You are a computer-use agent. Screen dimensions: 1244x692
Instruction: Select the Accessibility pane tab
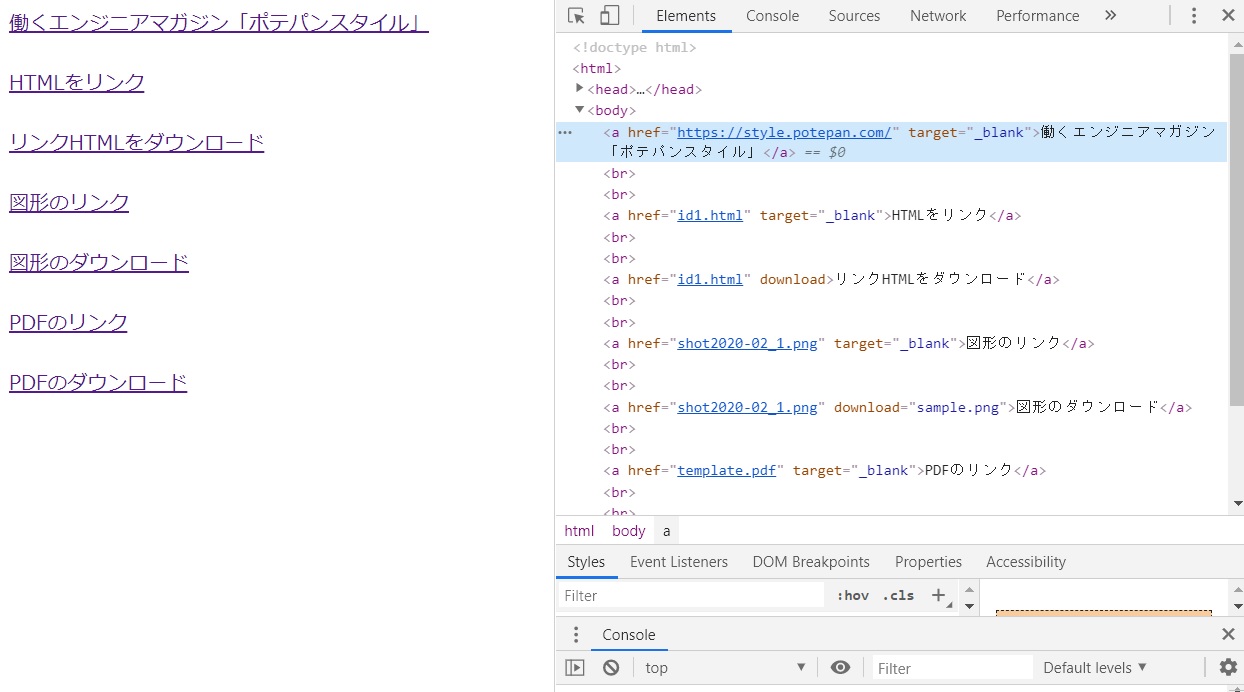[x=1026, y=562]
